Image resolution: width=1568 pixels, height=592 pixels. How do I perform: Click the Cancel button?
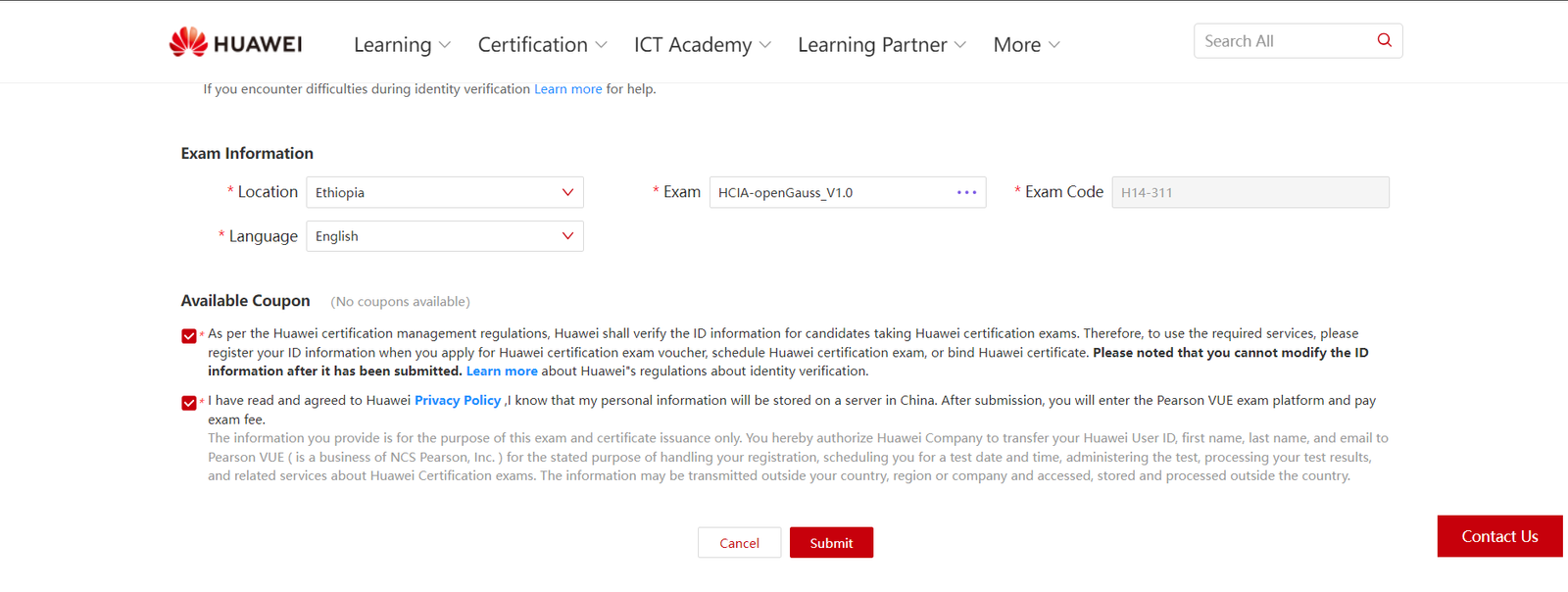coord(739,543)
